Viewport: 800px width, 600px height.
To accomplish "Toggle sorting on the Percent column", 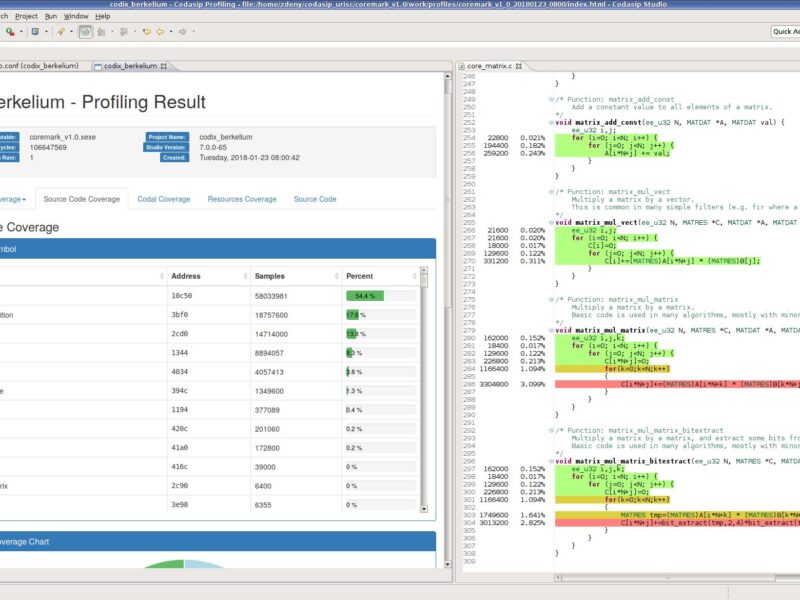I will coord(360,274).
